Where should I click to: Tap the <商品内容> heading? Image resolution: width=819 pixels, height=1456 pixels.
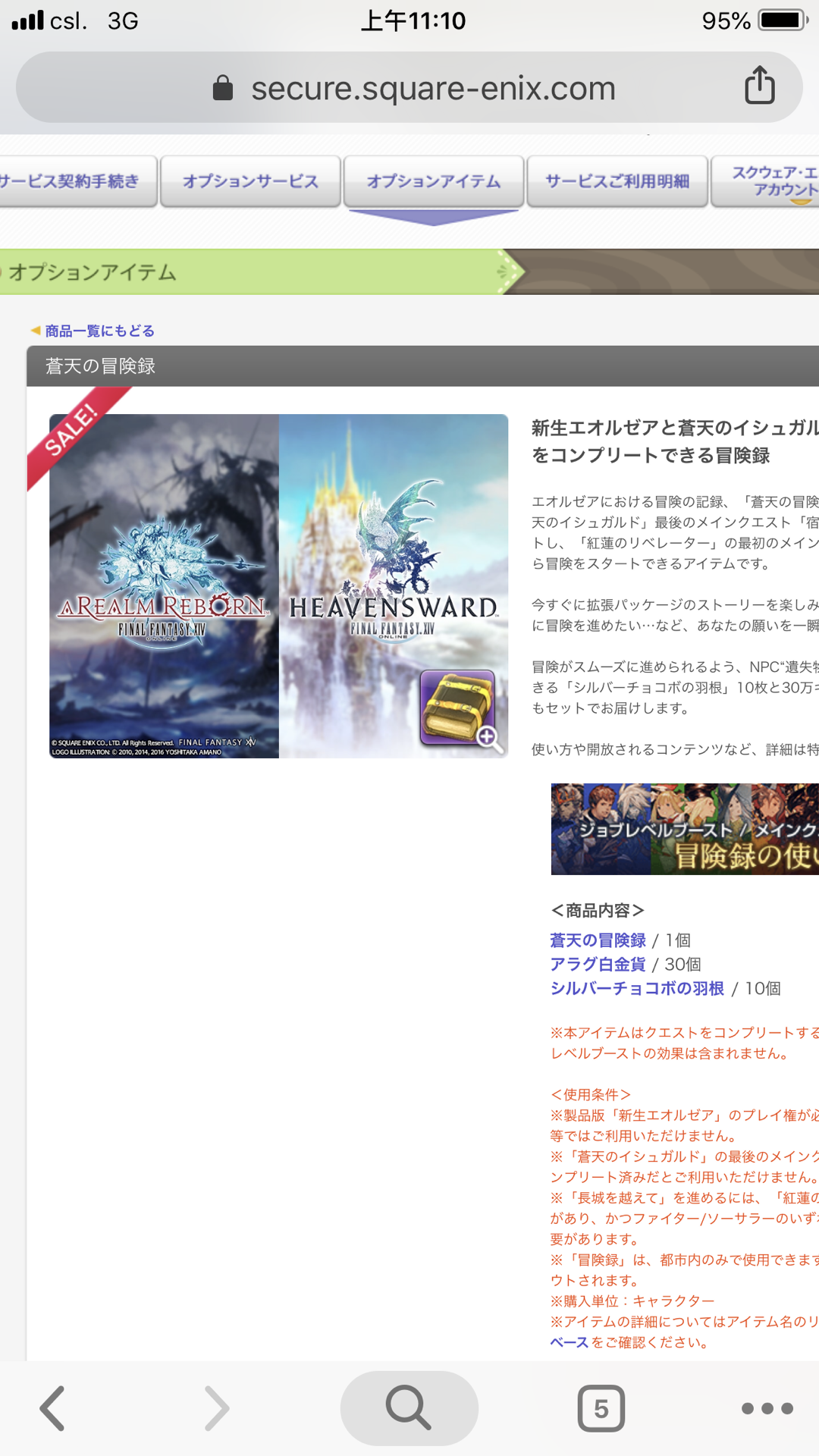coord(598,910)
